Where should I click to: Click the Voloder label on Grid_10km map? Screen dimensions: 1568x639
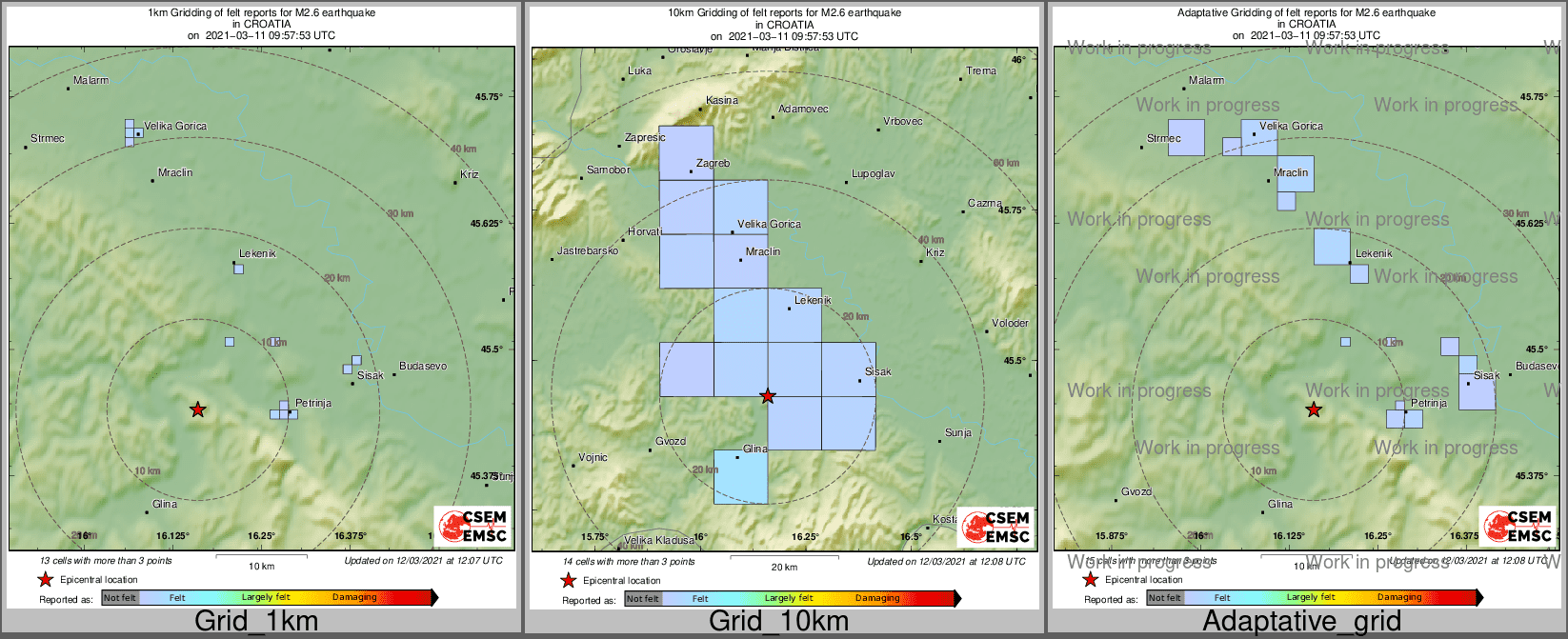click(1011, 323)
